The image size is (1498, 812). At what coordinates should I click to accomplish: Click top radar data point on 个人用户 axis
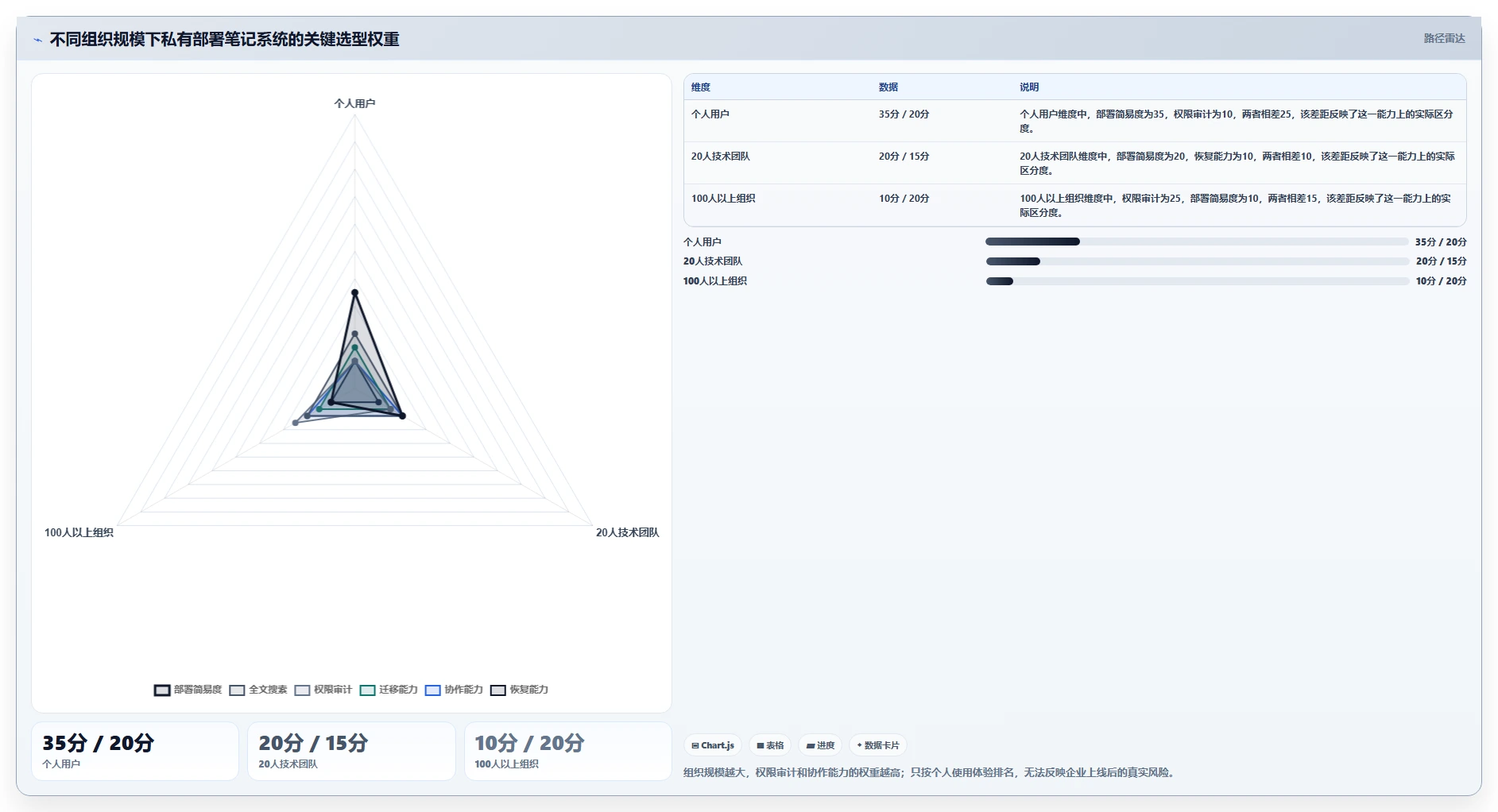click(354, 293)
